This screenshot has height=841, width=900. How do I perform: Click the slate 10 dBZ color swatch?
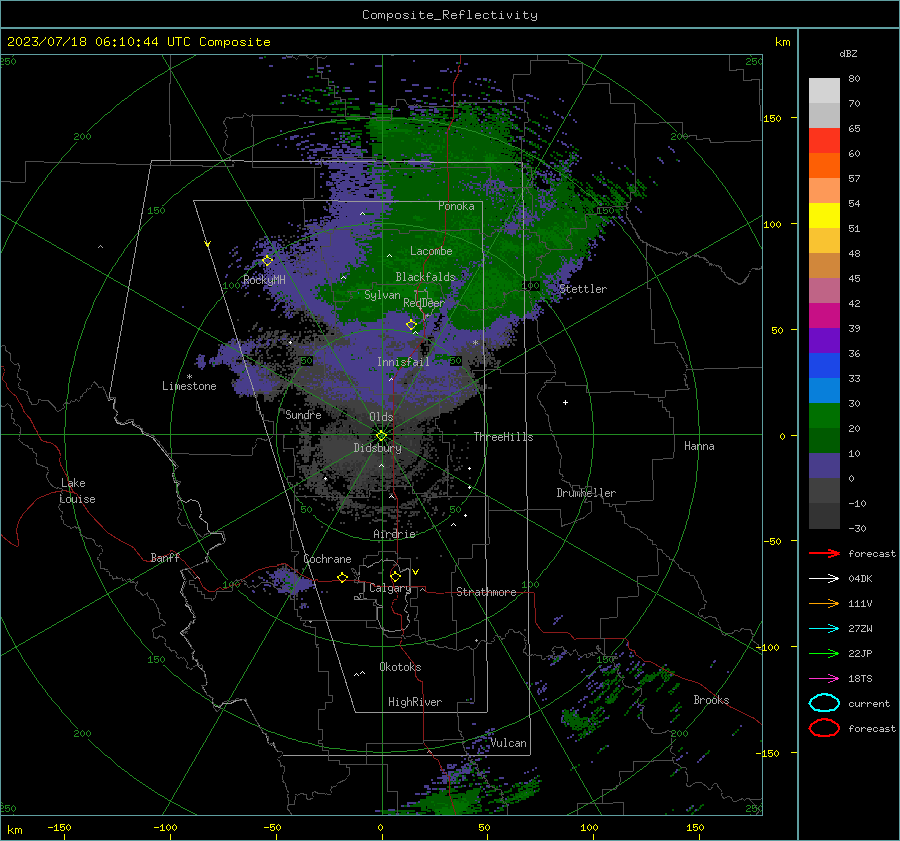click(824, 466)
